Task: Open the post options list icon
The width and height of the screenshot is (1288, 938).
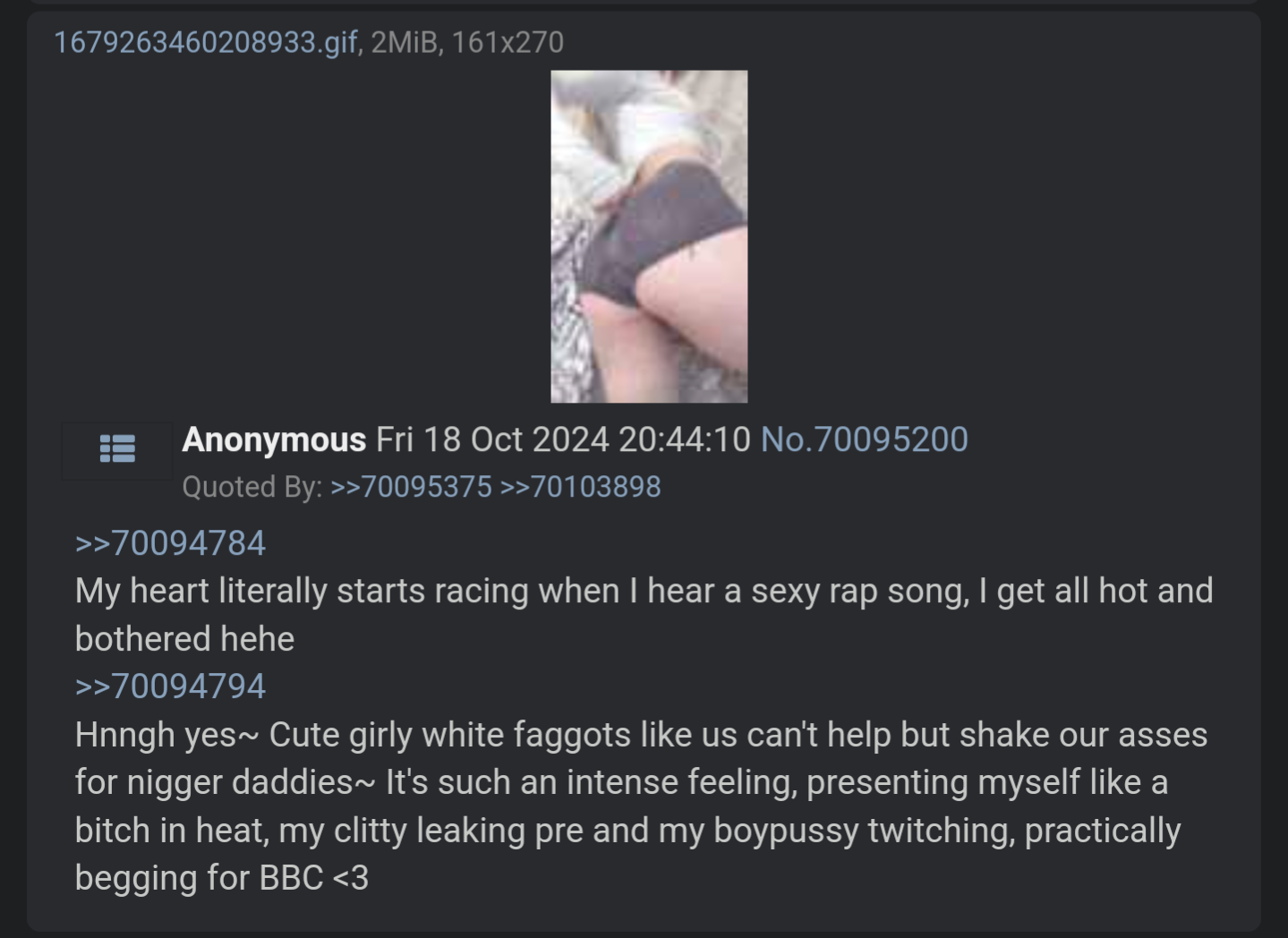Action: 117,448
